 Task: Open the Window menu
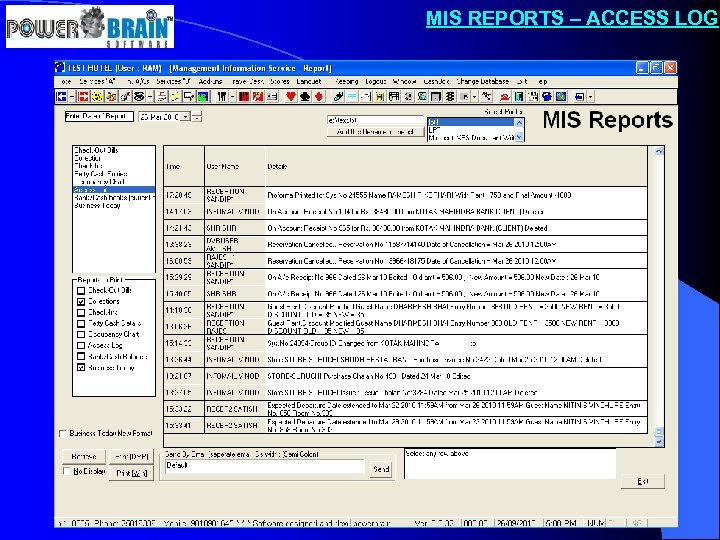coord(404,81)
